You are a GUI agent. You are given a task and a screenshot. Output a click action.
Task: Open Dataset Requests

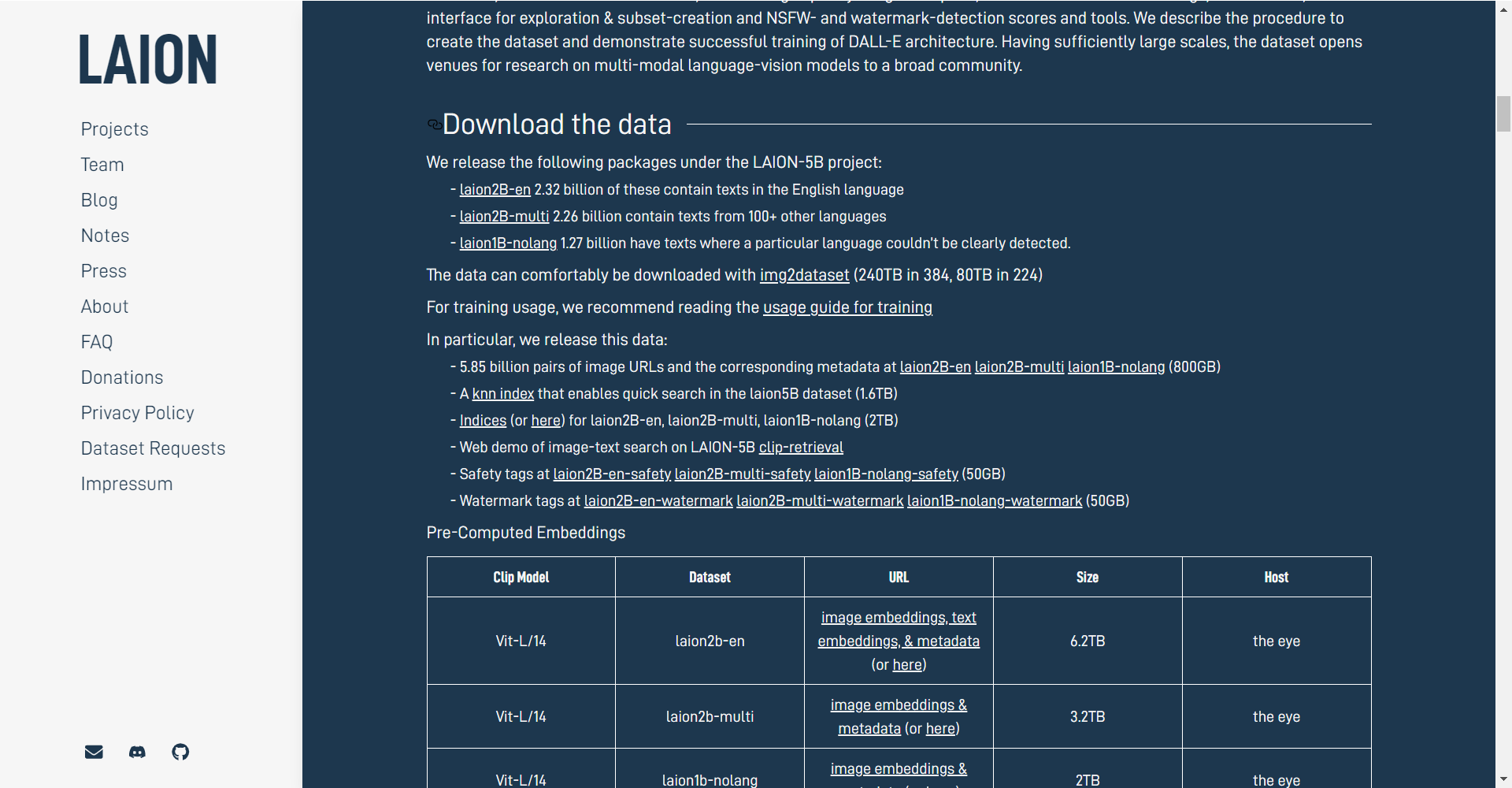153,448
